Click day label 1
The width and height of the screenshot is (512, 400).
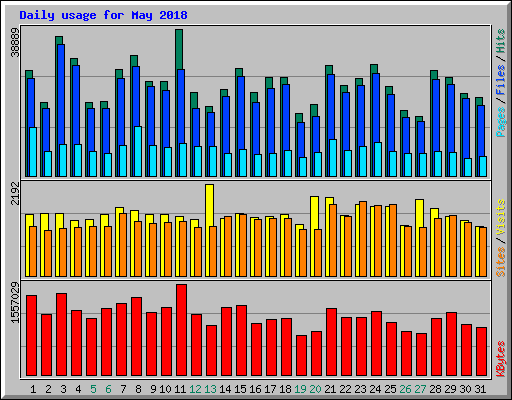[x=33, y=389]
